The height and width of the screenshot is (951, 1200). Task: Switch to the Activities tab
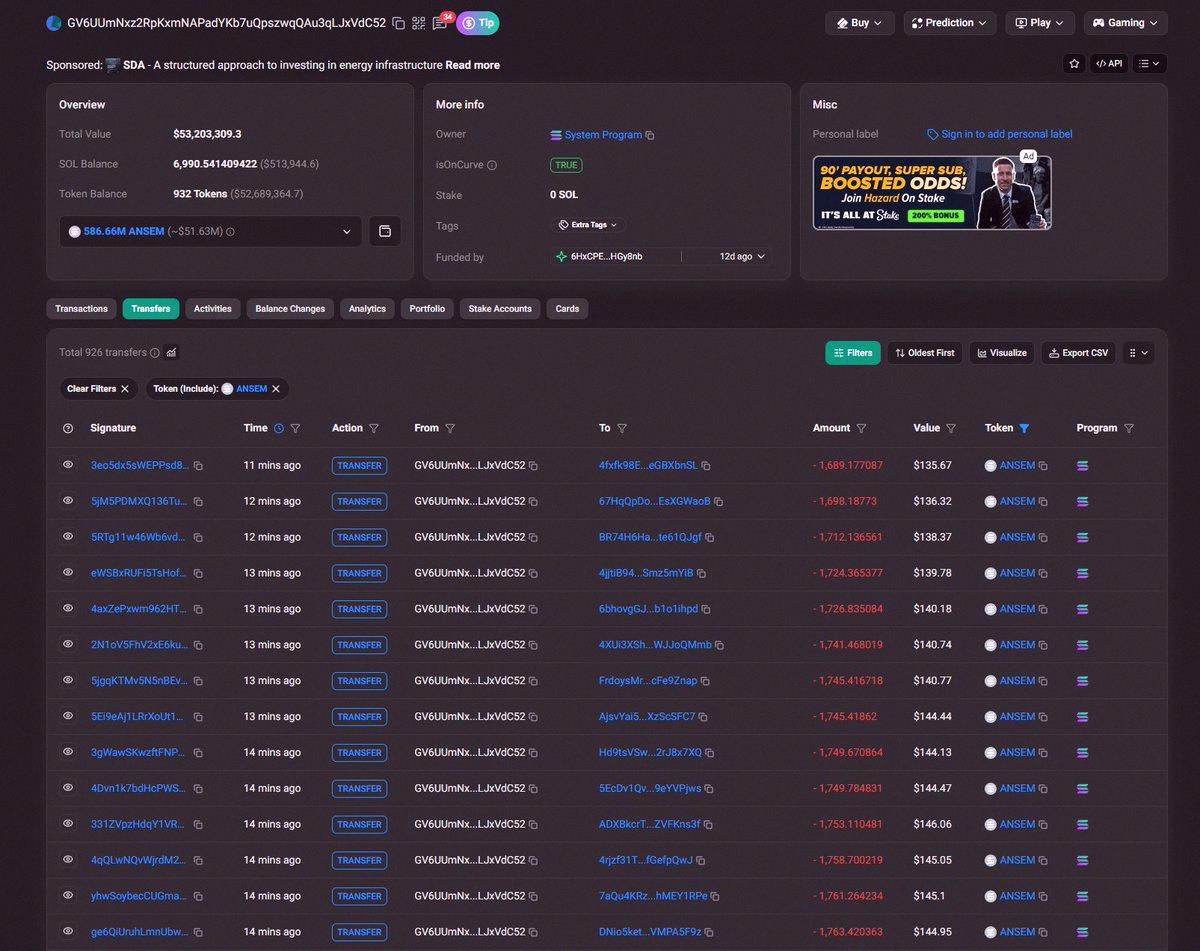212,309
